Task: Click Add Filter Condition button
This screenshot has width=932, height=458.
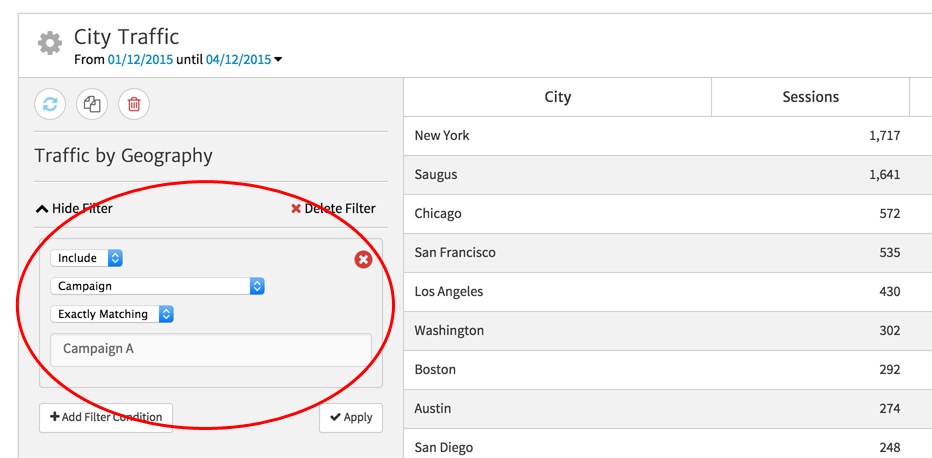Action: (x=106, y=417)
